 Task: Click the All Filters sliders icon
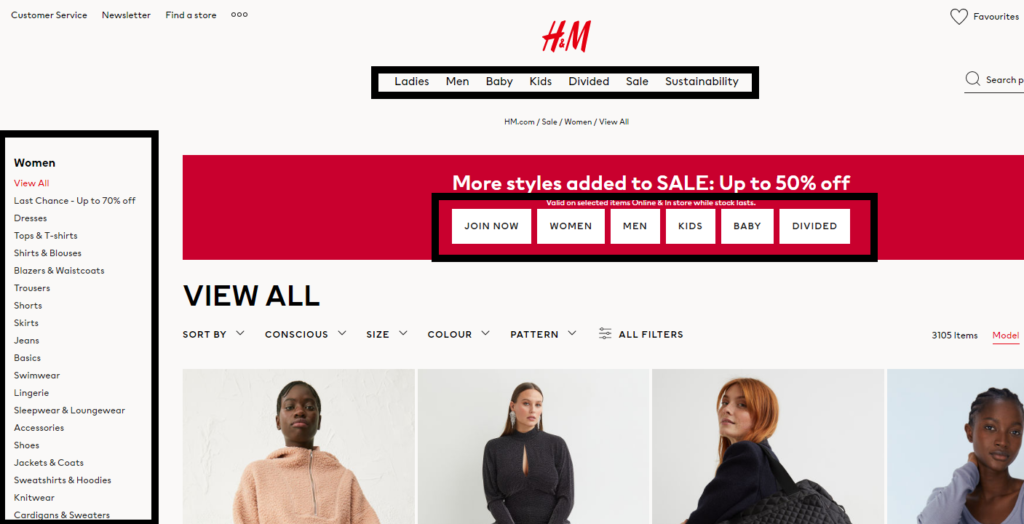tap(605, 334)
